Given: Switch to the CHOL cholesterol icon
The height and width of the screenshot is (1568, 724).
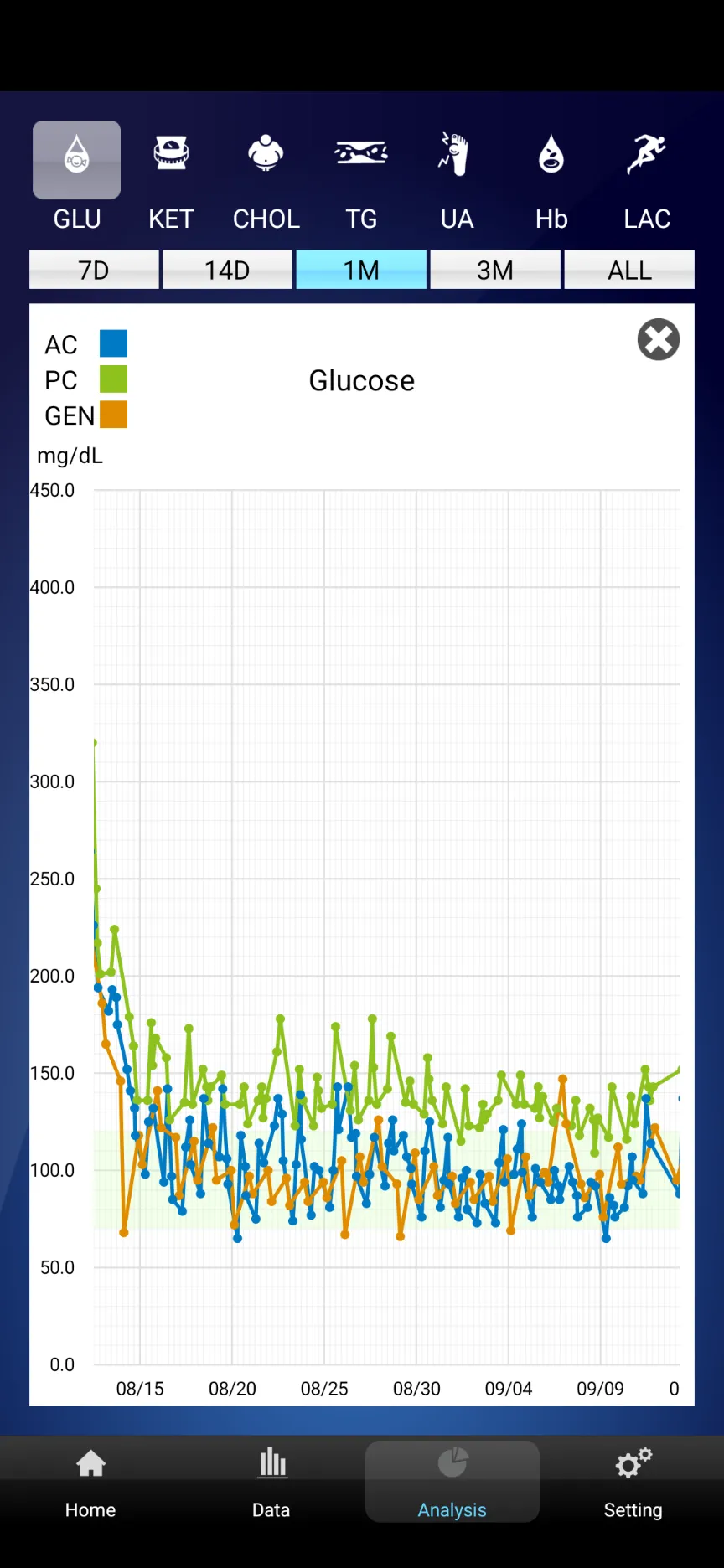Looking at the screenshot, I should tap(266, 155).
